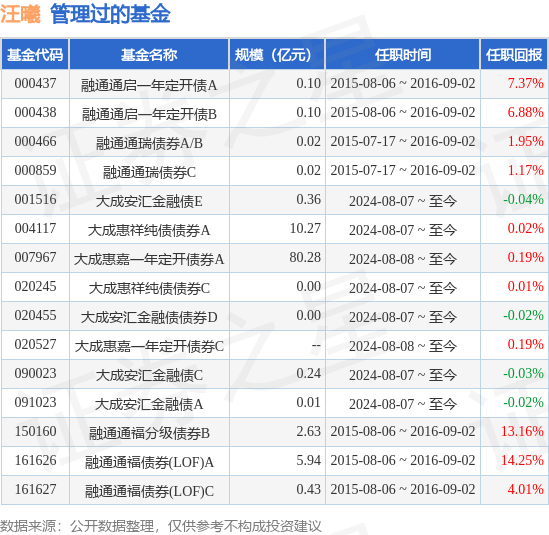The image size is (549, 535).
Task: Select fund code 004117
Action: tap(35, 229)
